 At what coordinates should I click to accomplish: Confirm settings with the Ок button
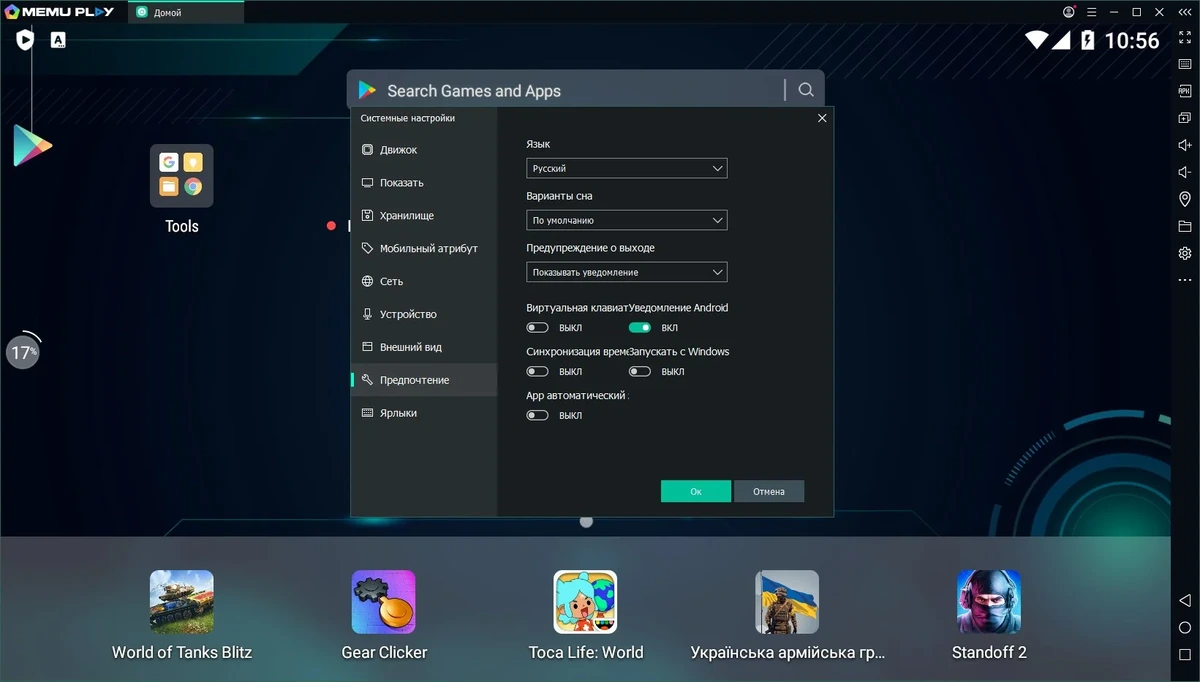696,491
